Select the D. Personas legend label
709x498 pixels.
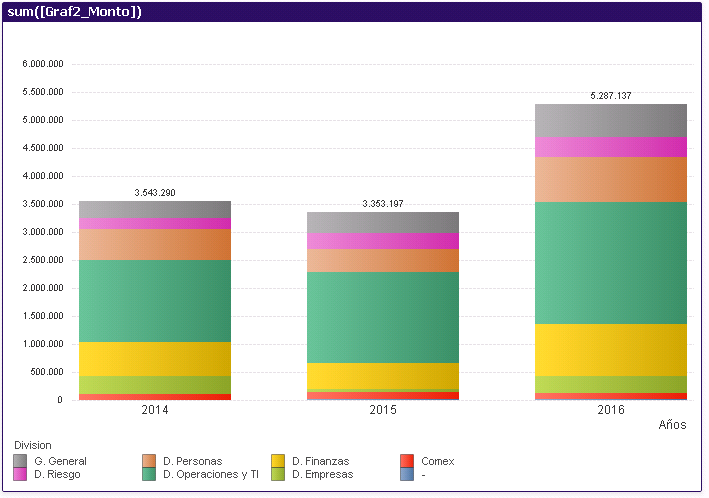coord(193,461)
